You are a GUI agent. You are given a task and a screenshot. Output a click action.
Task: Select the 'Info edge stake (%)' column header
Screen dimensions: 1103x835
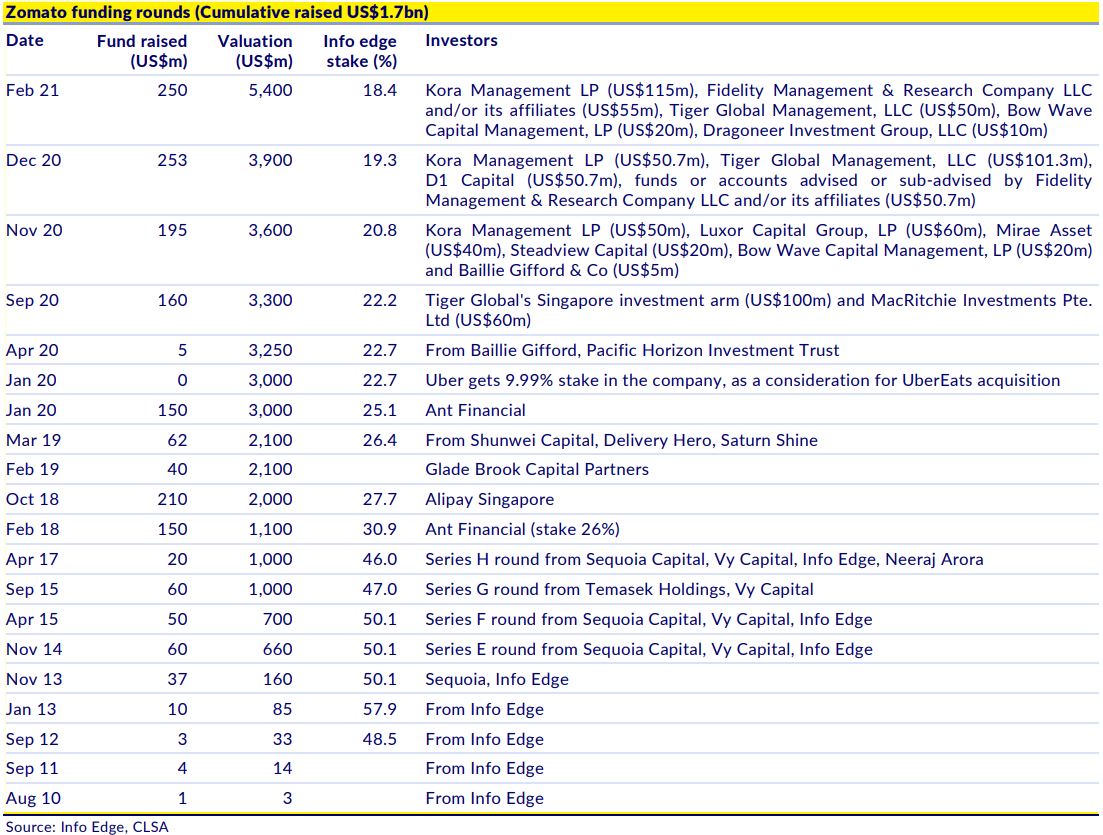[x=360, y=51]
